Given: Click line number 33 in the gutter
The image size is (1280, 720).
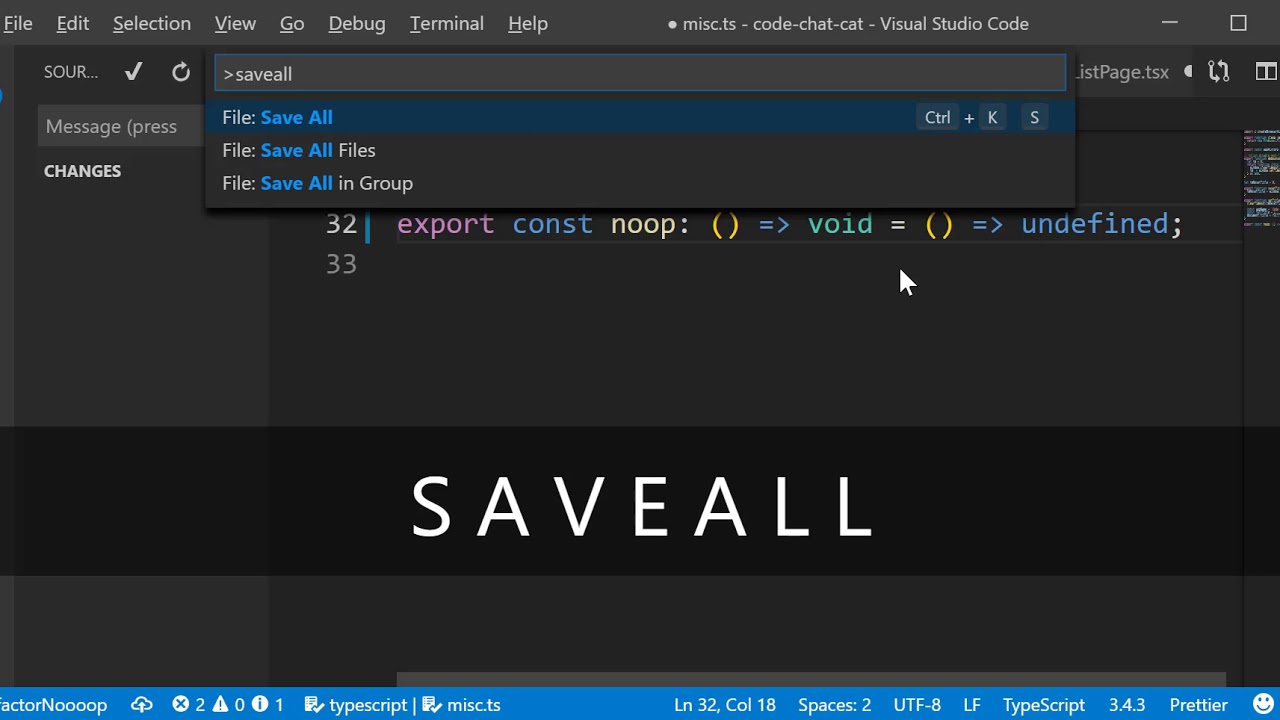Looking at the screenshot, I should coord(341,264).
